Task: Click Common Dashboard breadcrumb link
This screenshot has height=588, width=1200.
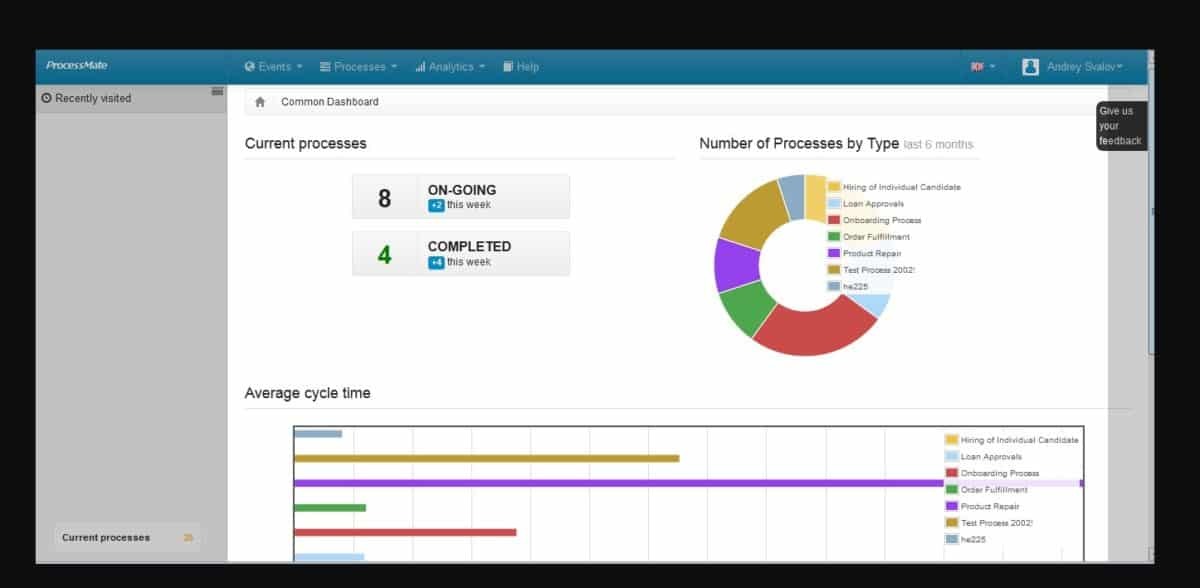Action: (x=329, y=102)
